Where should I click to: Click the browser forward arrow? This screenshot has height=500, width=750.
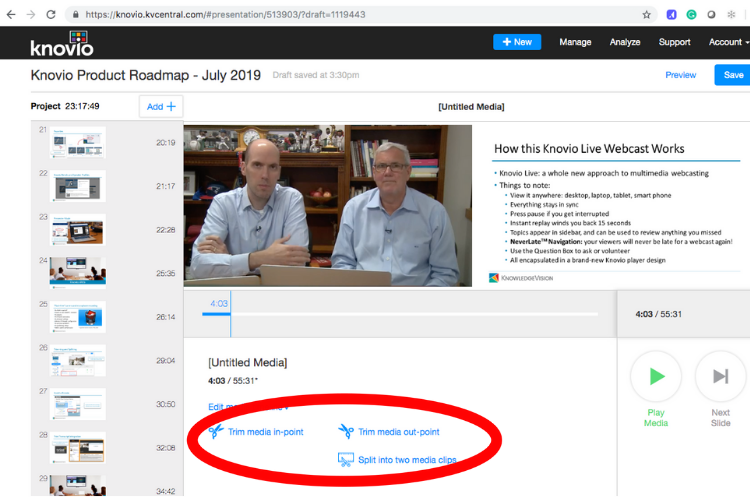[31, 14]
